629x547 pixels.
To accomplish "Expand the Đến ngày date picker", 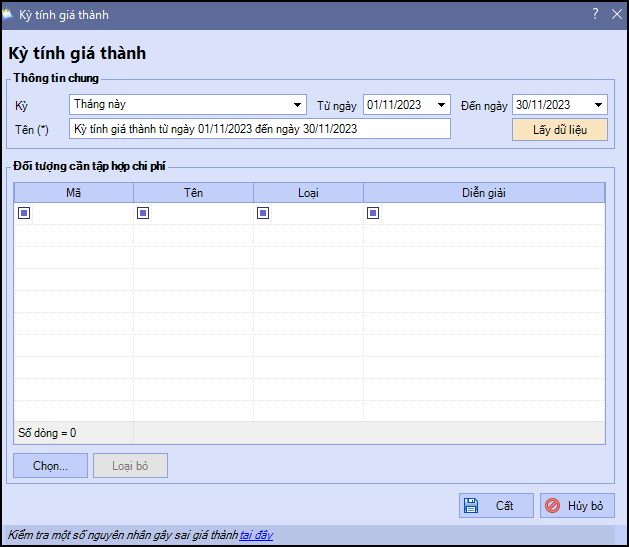I will pos(598,105).
